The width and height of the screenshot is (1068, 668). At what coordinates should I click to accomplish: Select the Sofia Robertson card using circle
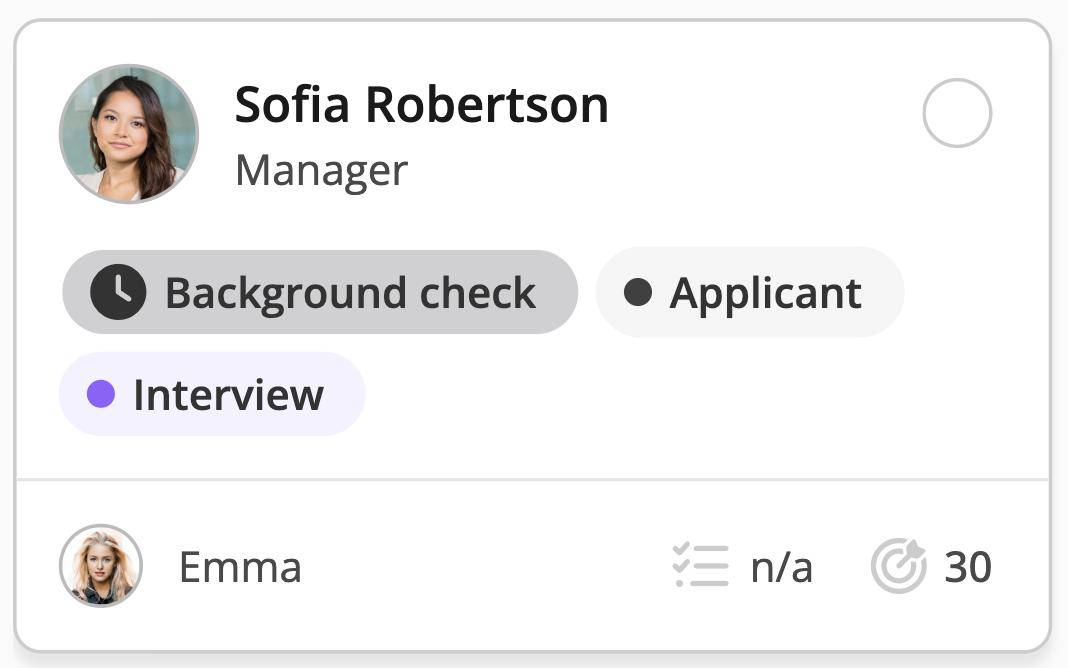point(957,114)
